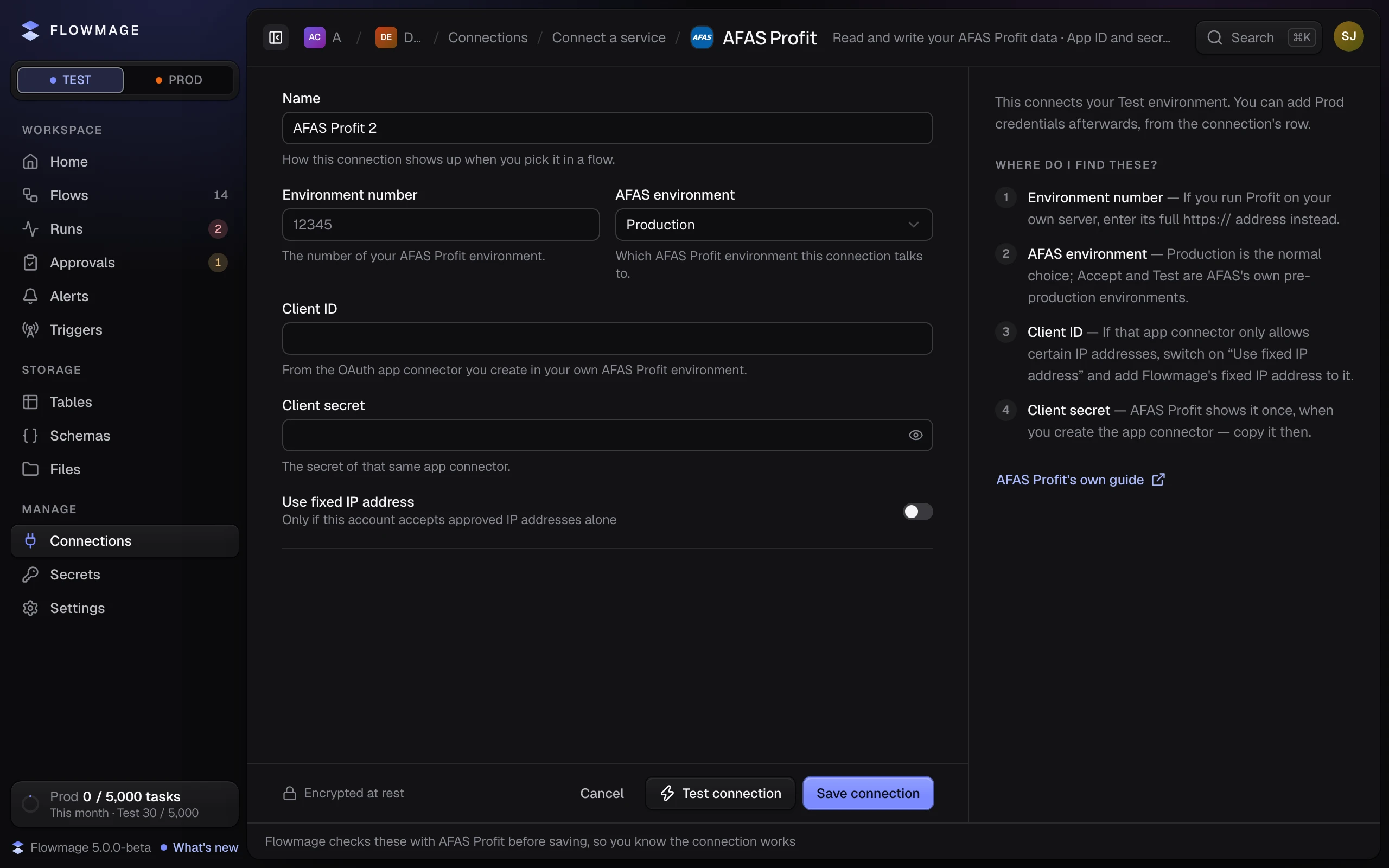Open the Home sidebar item
The height and width of the screenshot is (868, 1389).
125,162
